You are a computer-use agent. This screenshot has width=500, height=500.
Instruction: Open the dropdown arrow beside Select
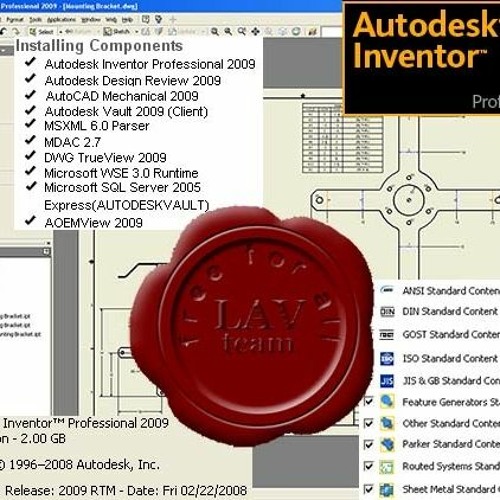[x=61, y=32]
